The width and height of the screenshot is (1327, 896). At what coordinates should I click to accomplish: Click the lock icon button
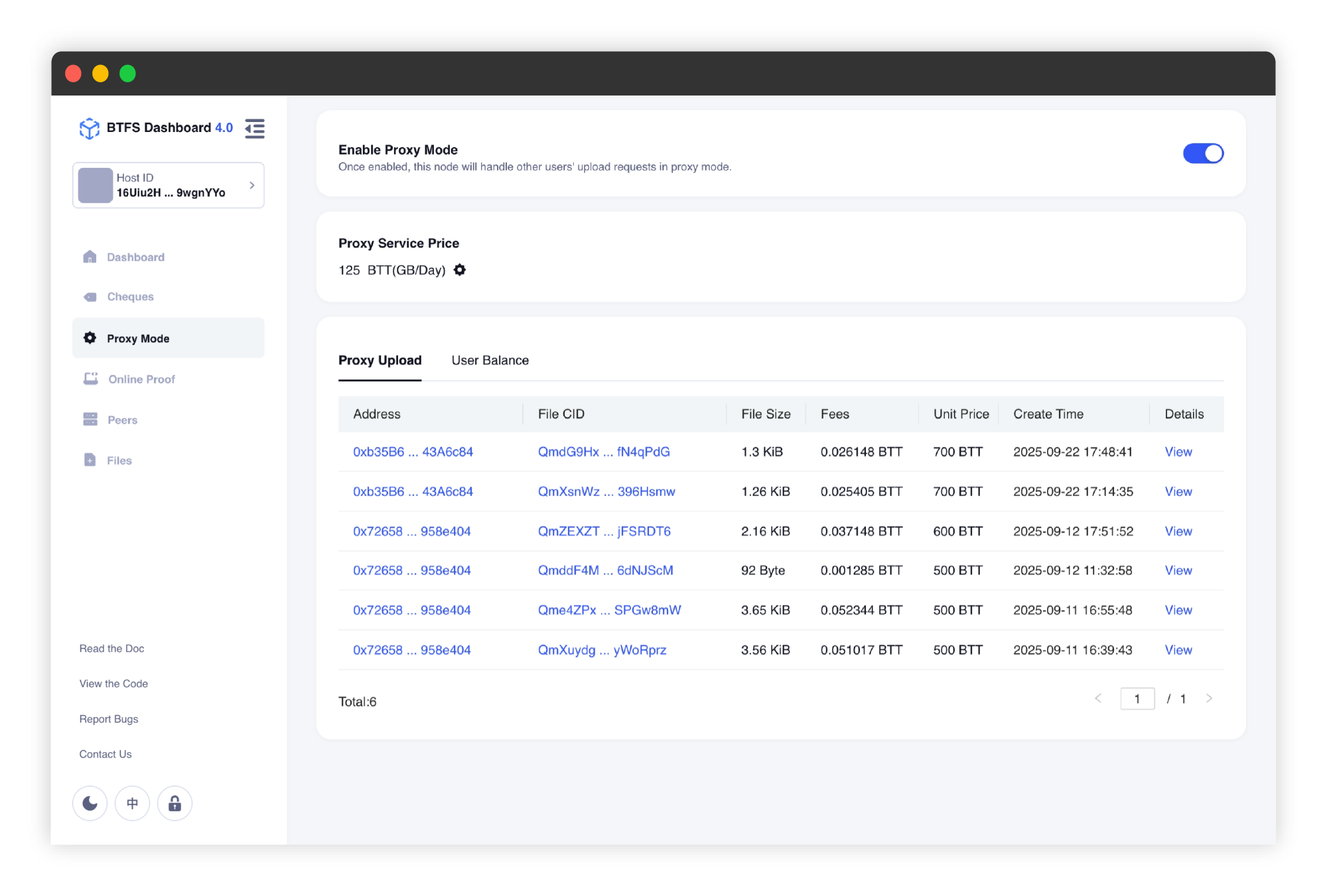pyautogui.click(x=175, y=803)
